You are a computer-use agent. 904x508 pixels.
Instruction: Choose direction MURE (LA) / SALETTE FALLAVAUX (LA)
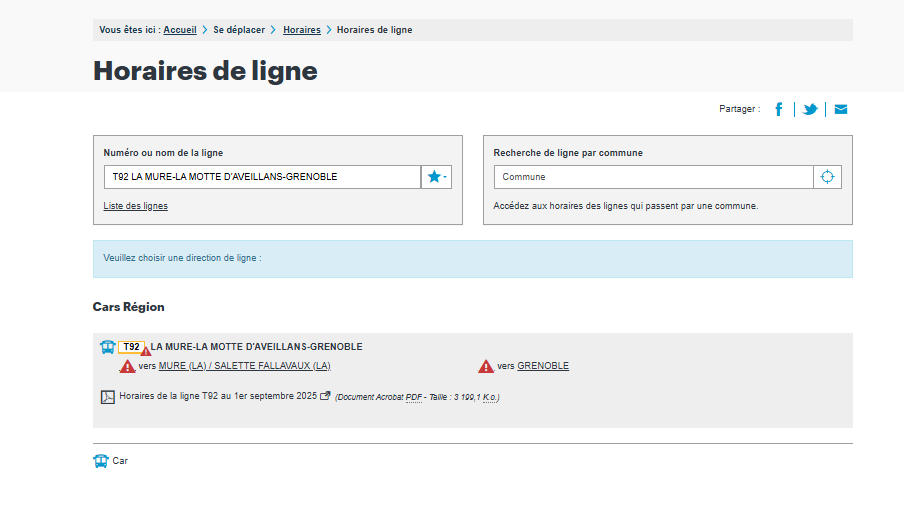point(244,366)
